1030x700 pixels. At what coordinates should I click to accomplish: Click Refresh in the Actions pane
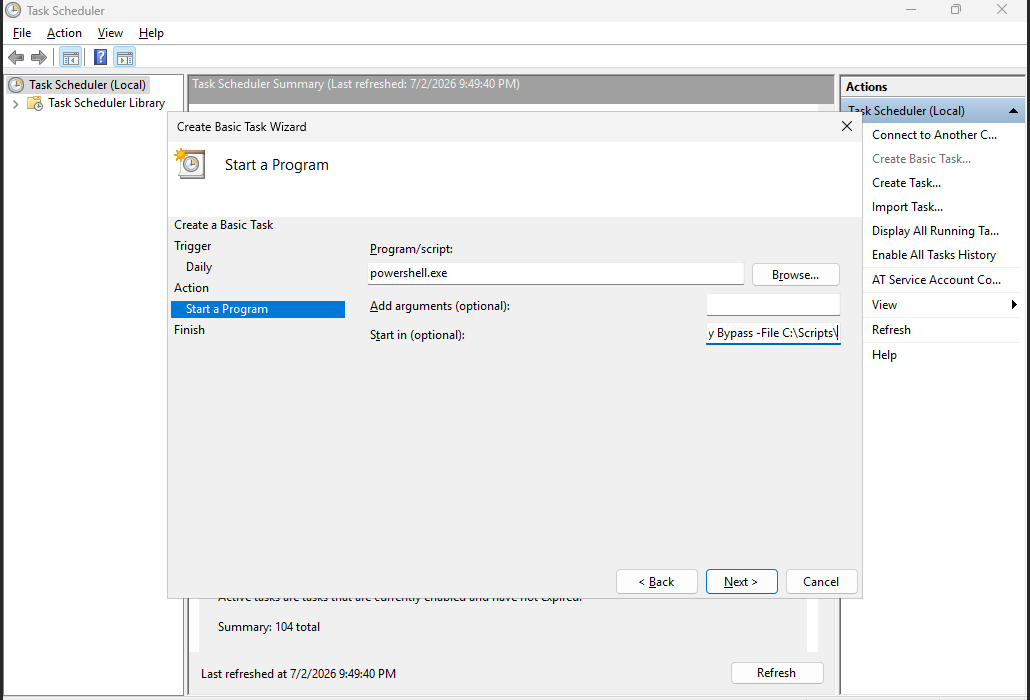(x=891, y=330)
